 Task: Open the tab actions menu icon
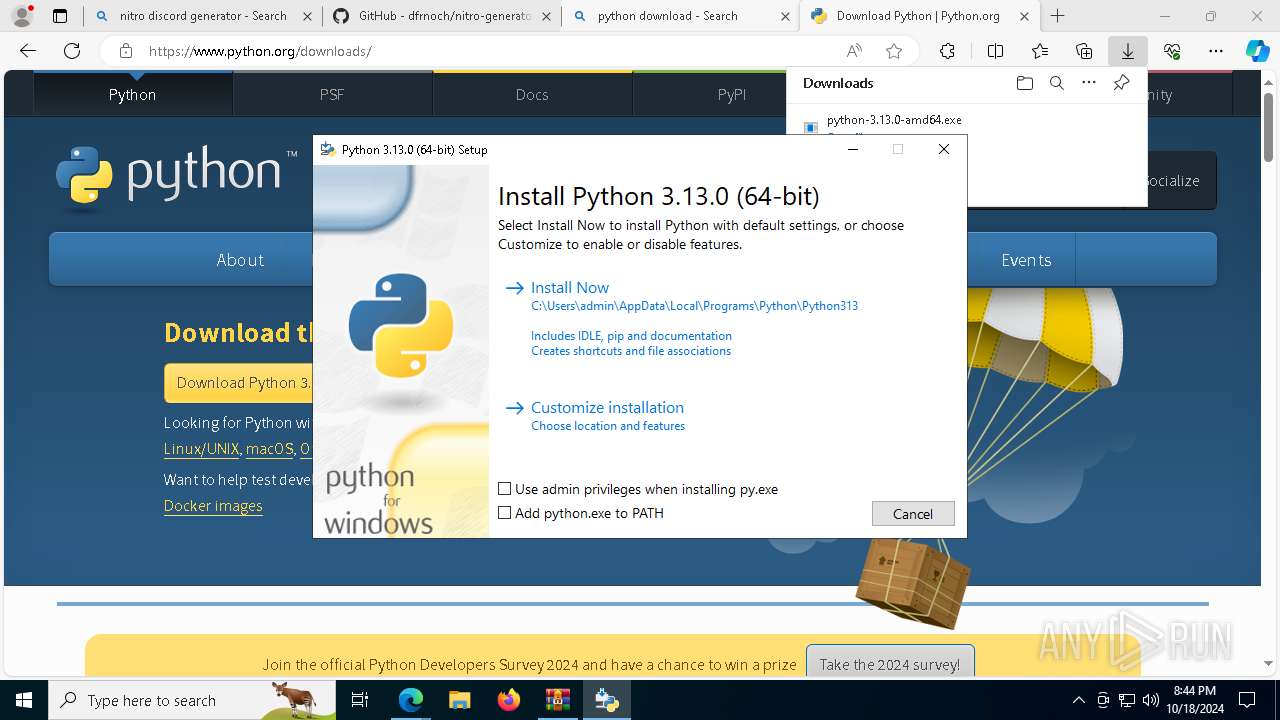60,16
